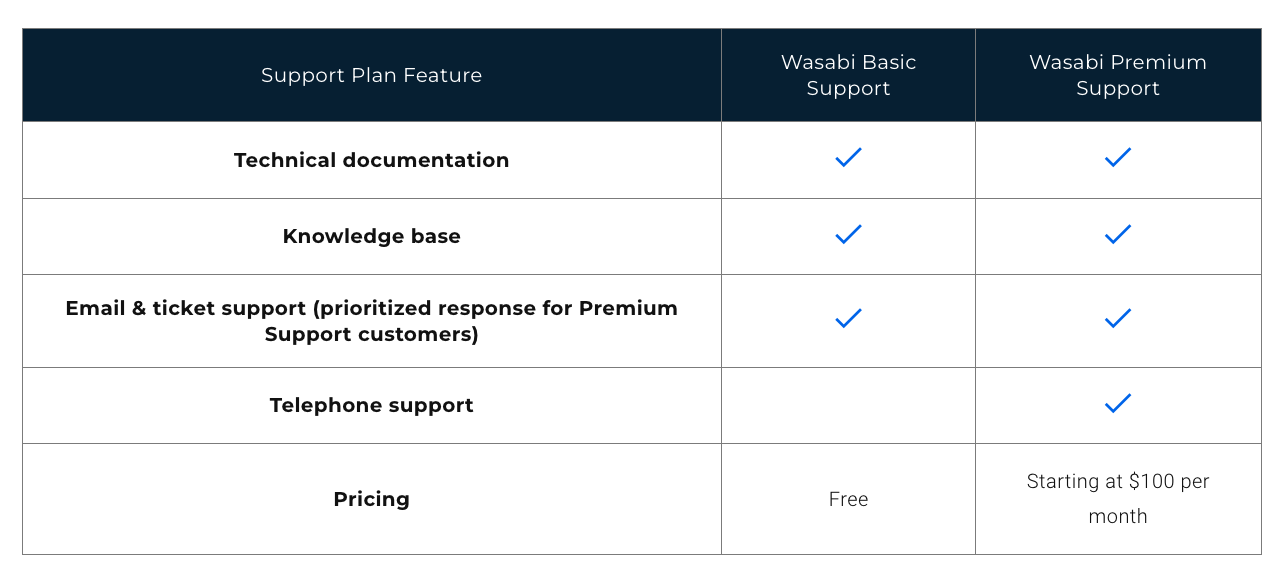Click the Basic checkmark for Email & ticket support
Viewport: 1282px width, 587px height.
(x=848, y=318)
